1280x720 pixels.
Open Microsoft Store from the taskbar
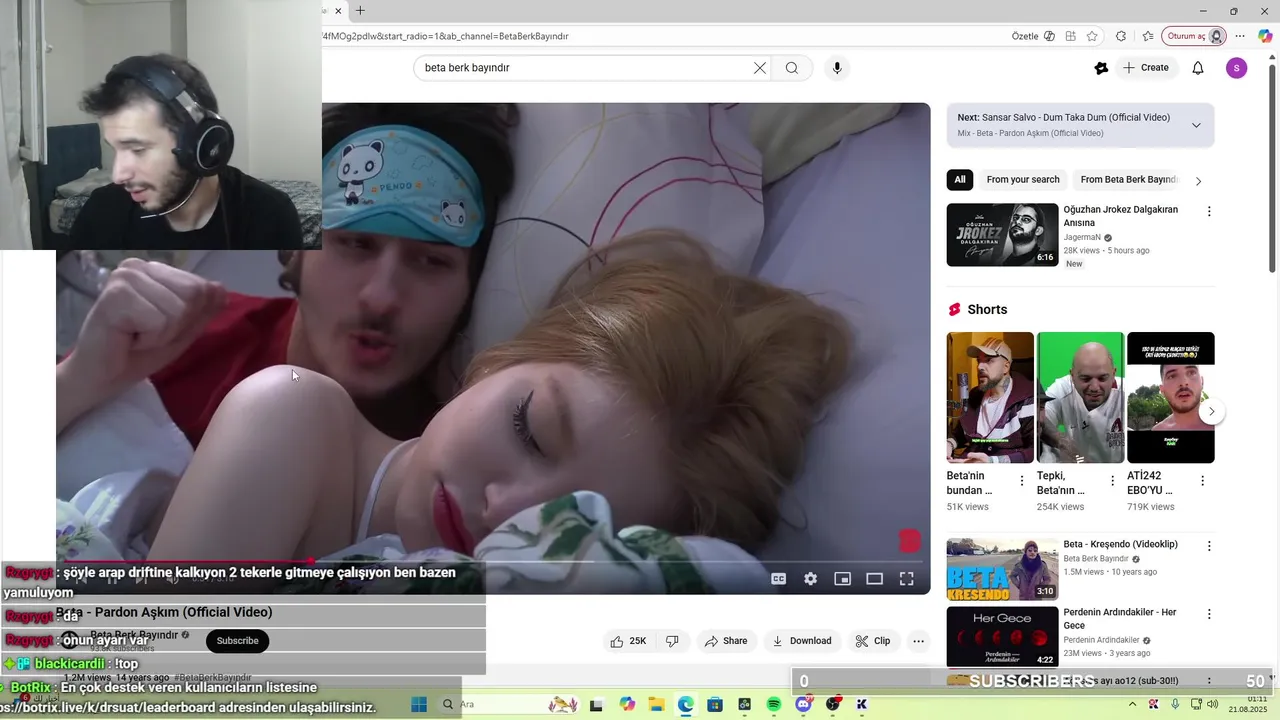(x=715, y=705)
